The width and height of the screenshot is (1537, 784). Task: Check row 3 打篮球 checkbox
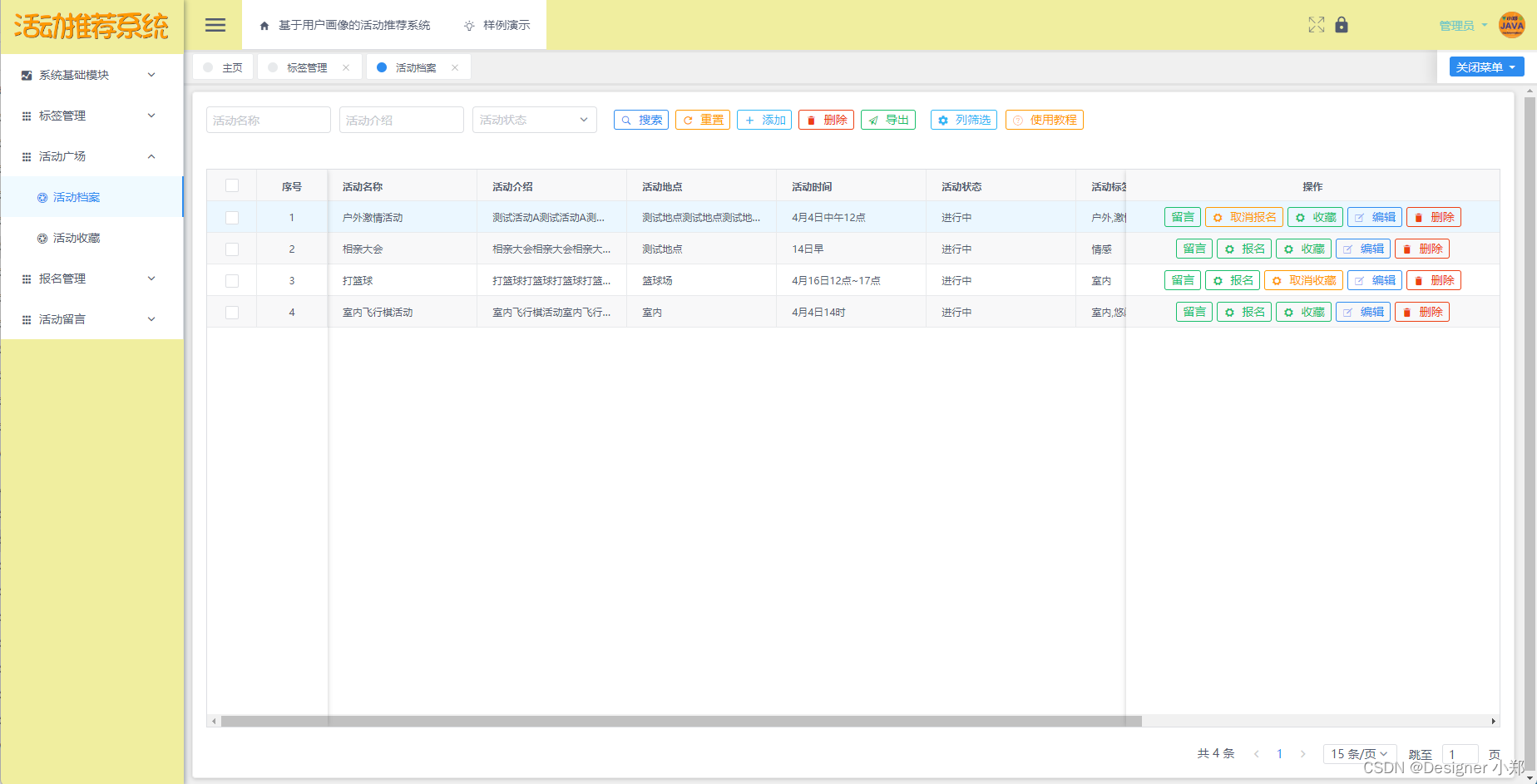tap(232, 281)
